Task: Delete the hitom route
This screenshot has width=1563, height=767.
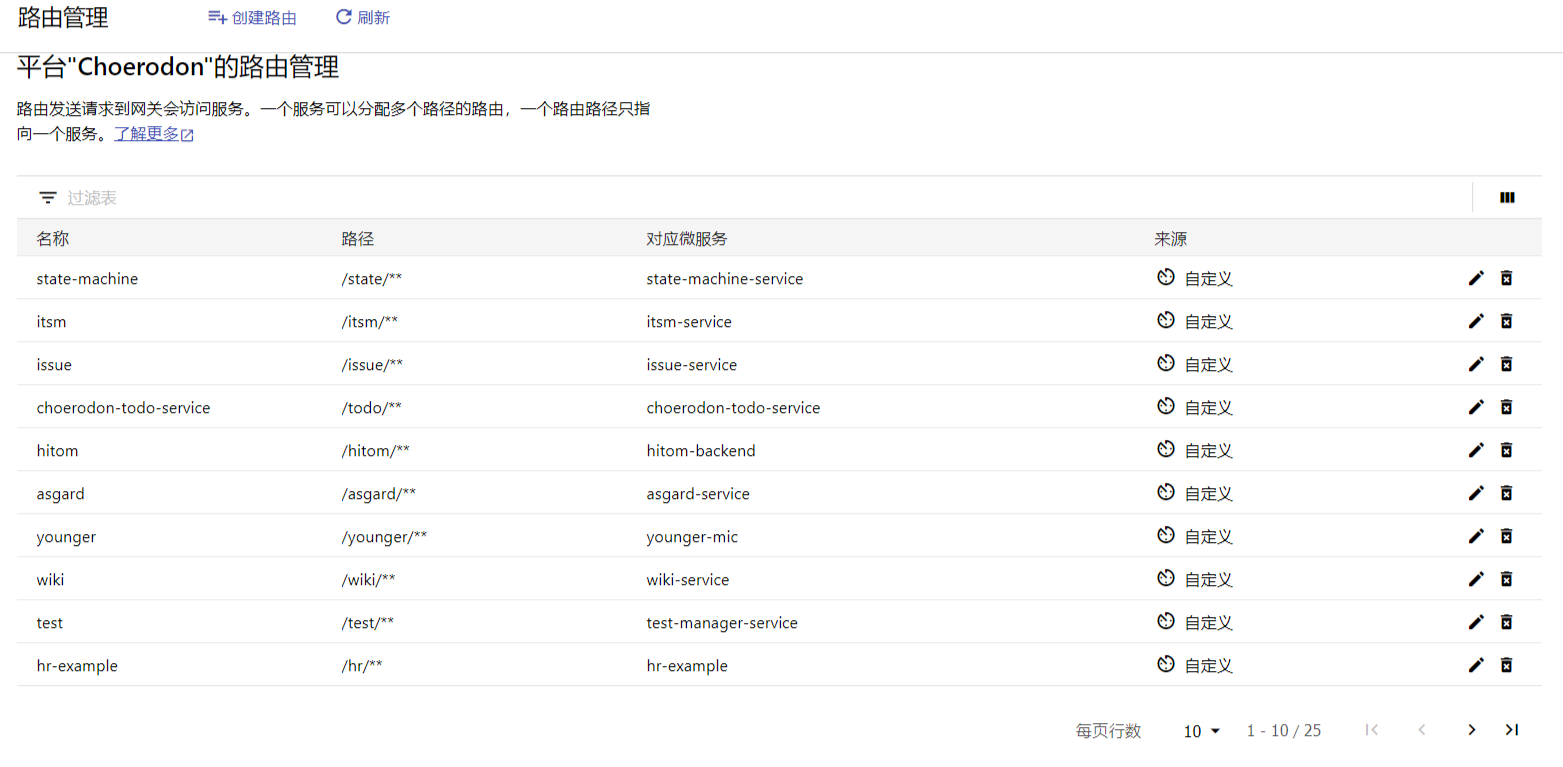Action: (1506, 450)
